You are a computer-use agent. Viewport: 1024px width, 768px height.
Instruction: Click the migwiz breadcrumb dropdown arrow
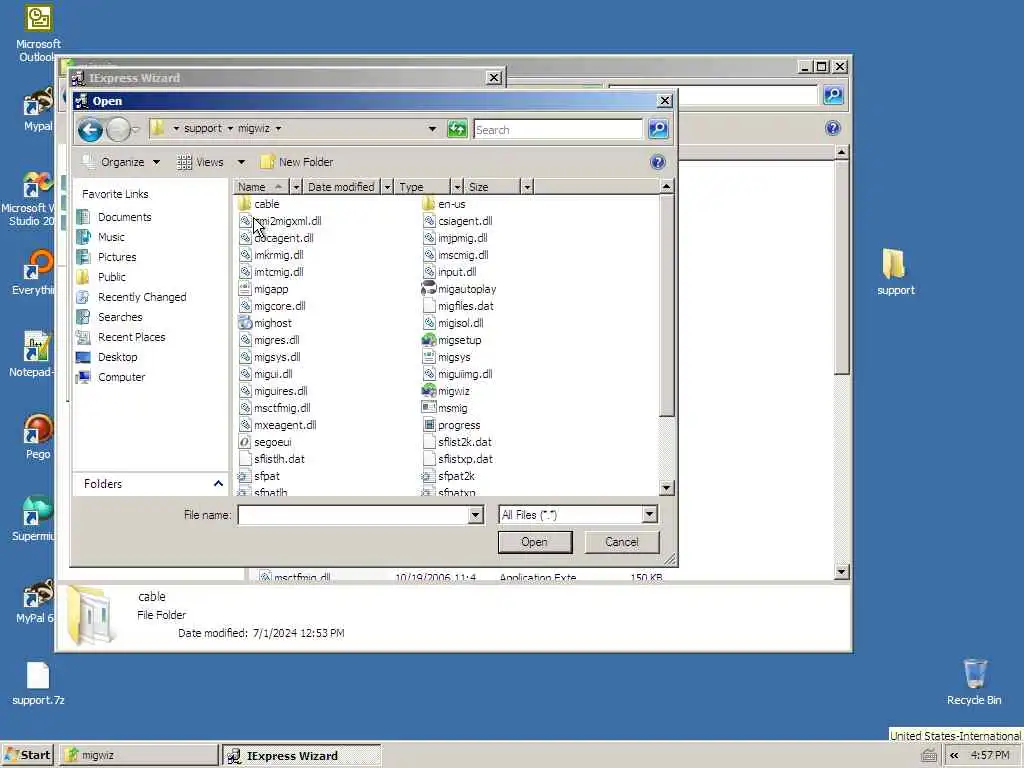(x=278, y=129)
